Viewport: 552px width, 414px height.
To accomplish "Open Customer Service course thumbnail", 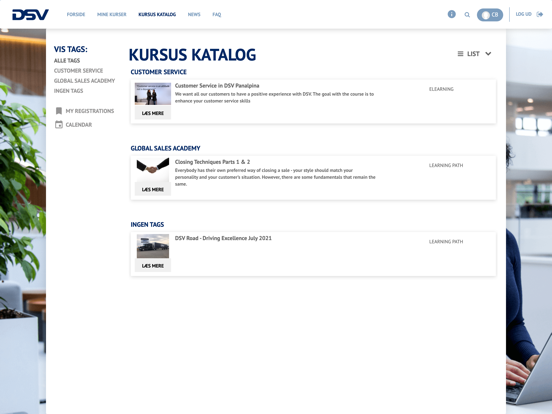I will [x=153, y=94].
